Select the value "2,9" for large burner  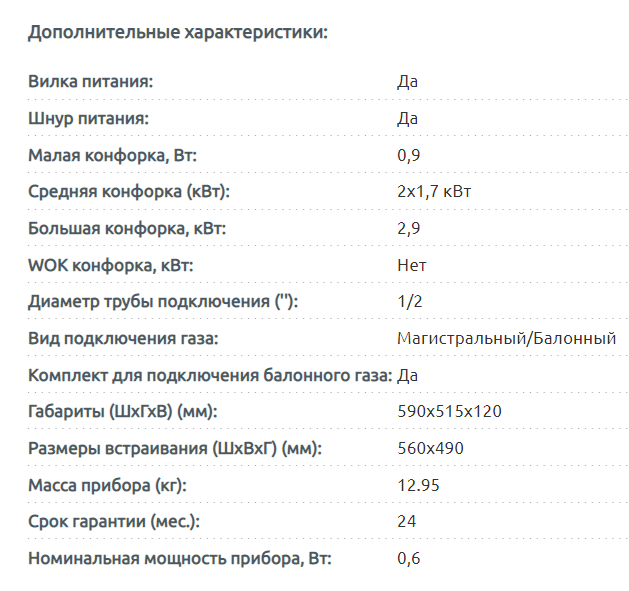pos(409,228)
